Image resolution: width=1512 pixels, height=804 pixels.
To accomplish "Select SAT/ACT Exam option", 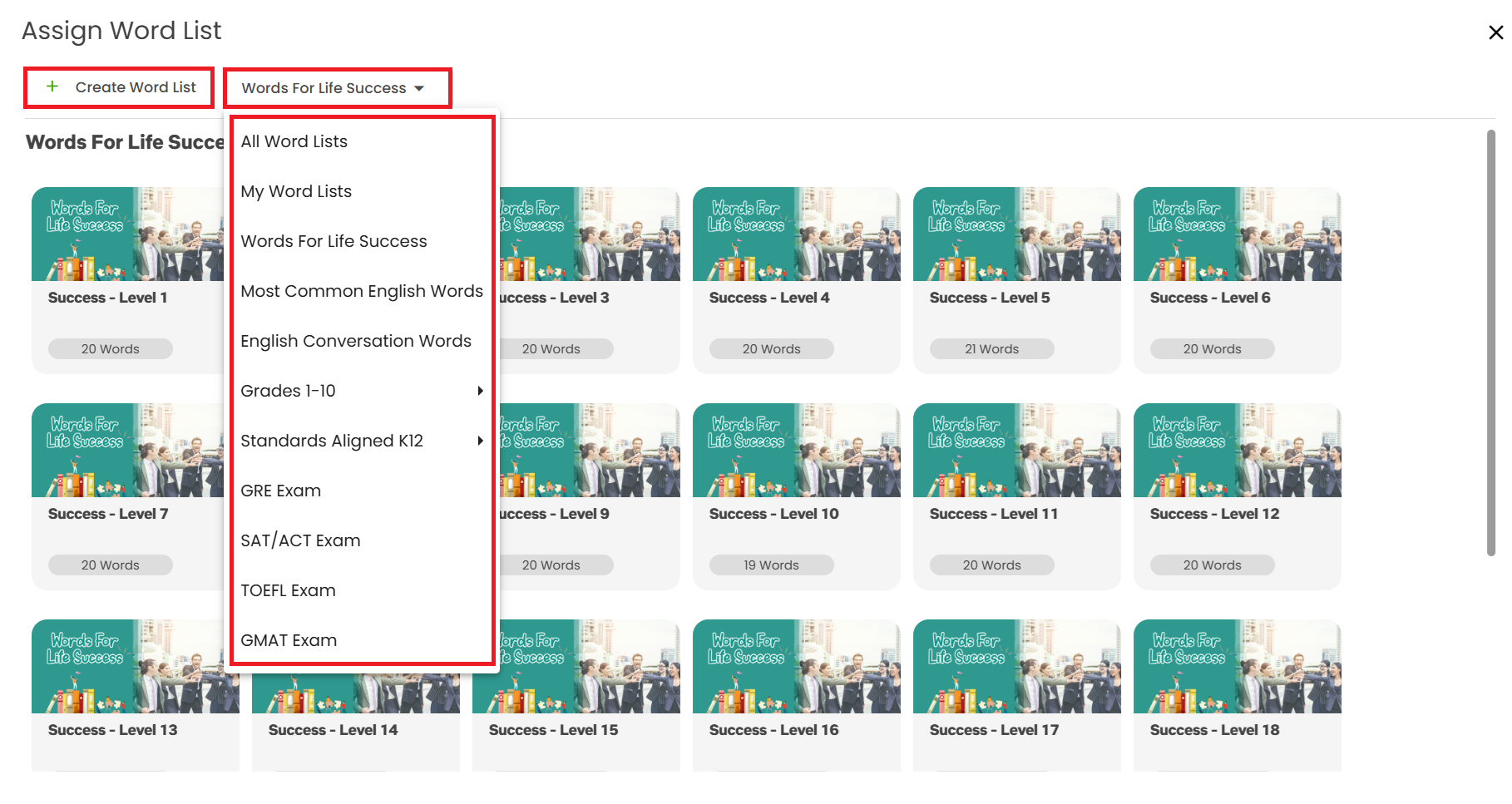I will coord(300,540).
